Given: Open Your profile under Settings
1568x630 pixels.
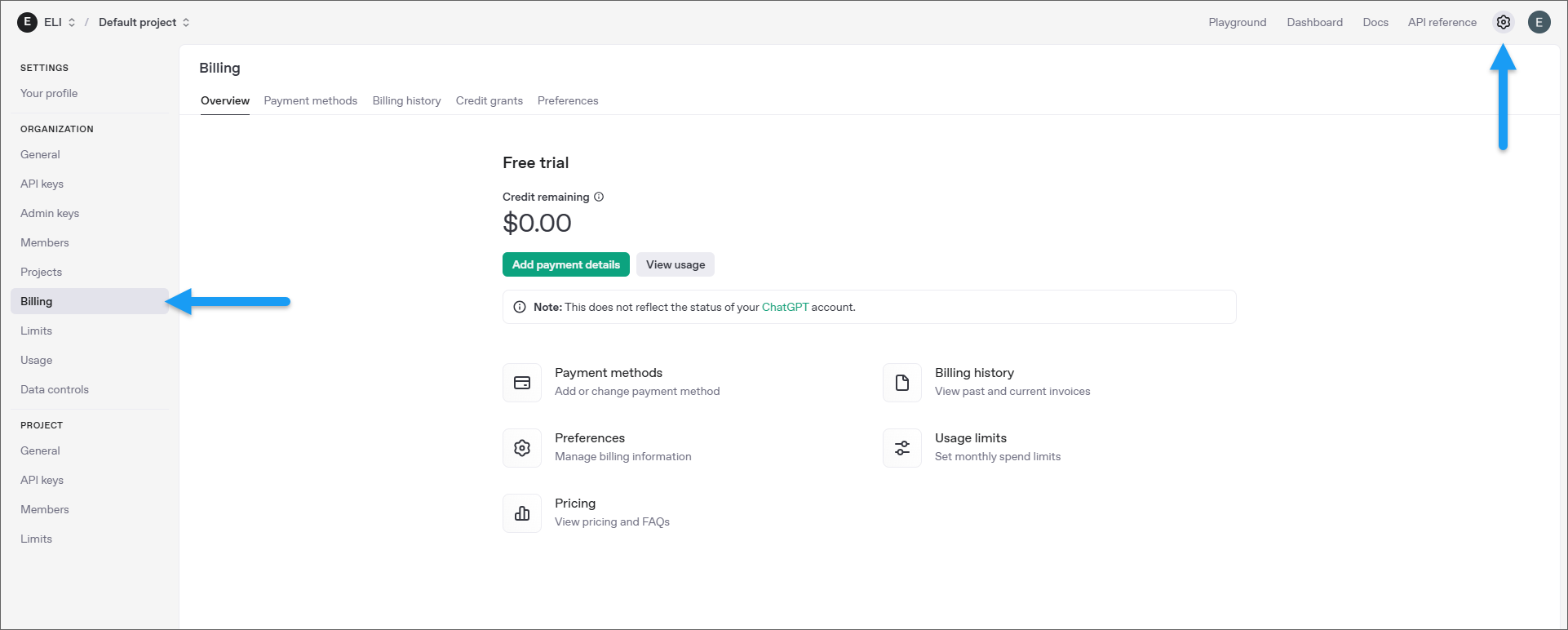Looking at the screenshot, I should coord(49,93).
